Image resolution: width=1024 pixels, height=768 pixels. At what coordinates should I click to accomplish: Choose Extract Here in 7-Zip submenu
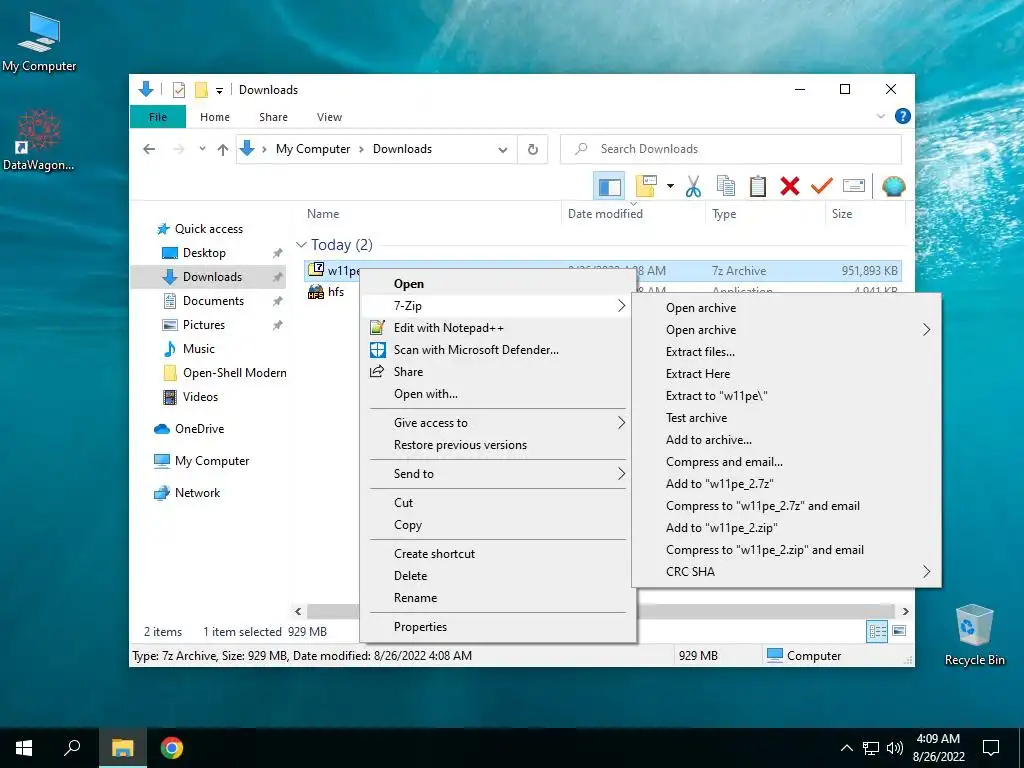(786, 374)
